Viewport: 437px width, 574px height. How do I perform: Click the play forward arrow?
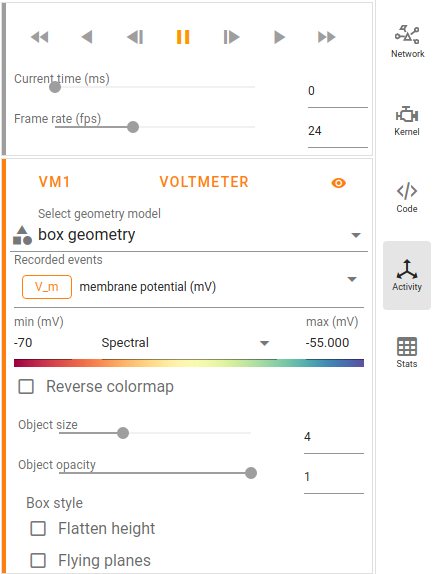(279, 37)
